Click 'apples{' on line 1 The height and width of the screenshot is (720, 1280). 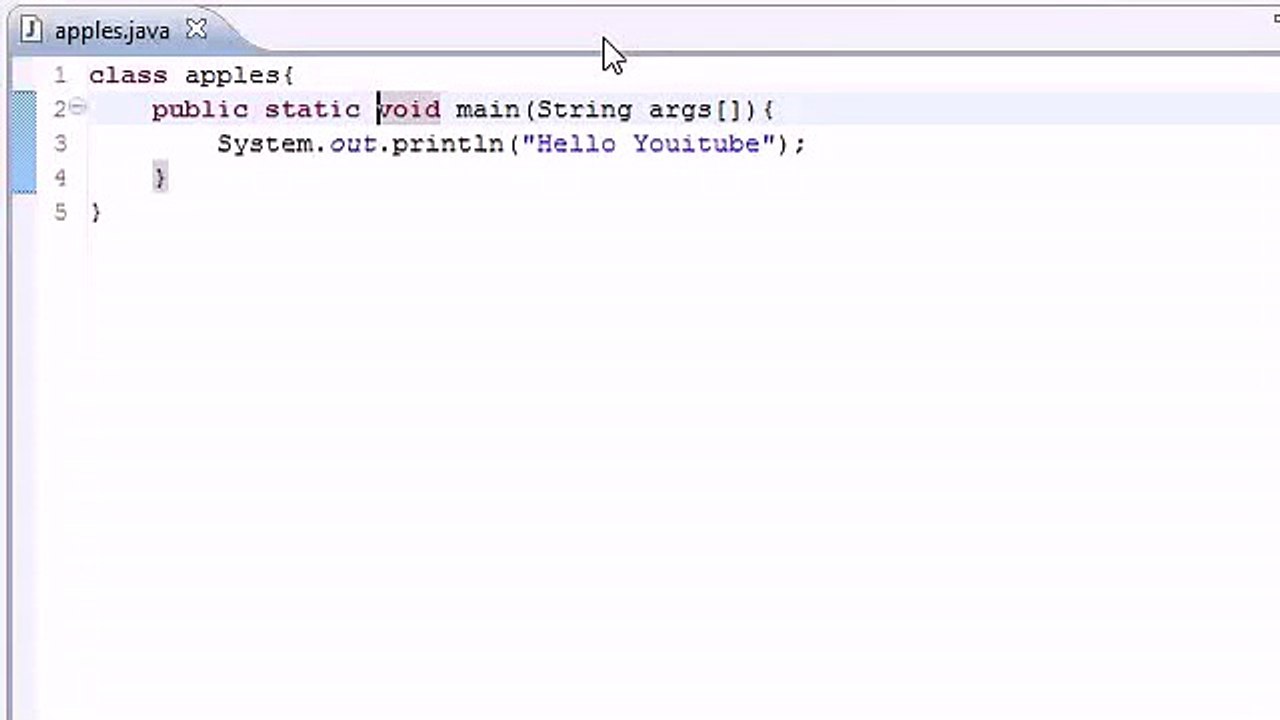(x=239, y=77)
